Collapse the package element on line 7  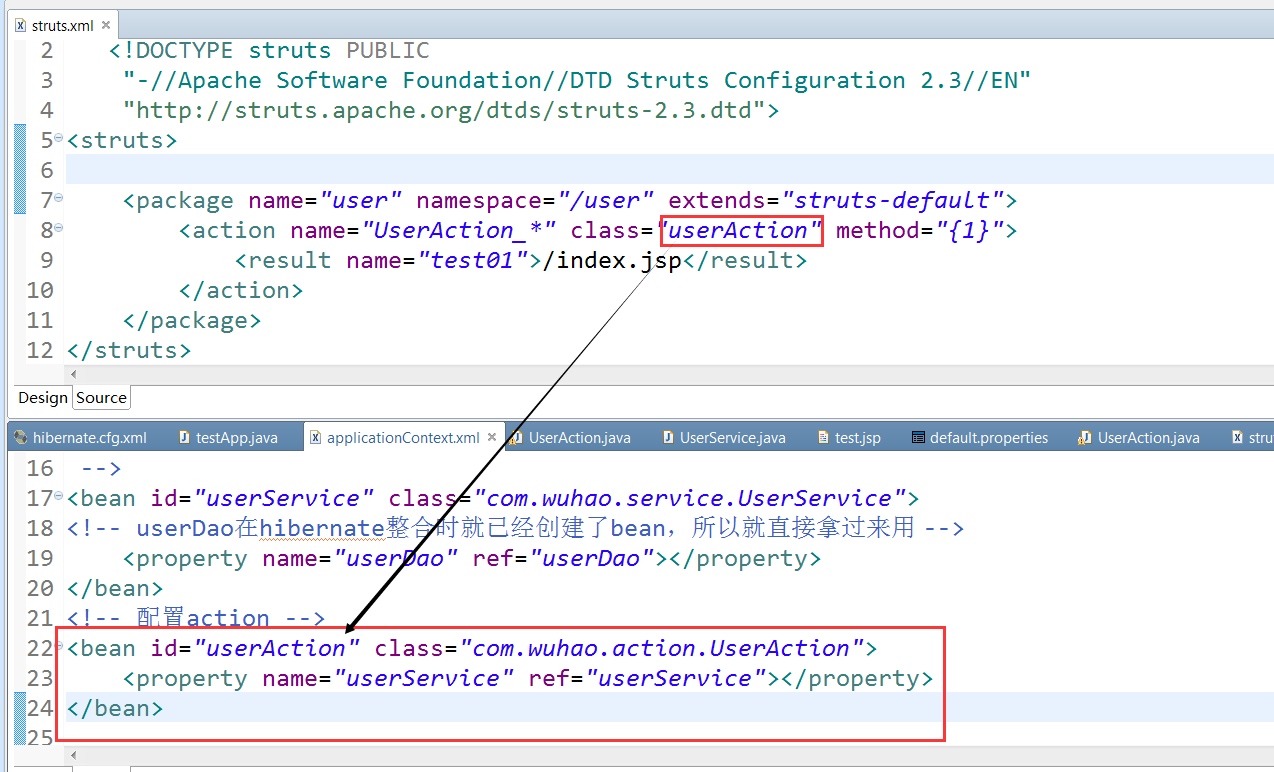58,197
